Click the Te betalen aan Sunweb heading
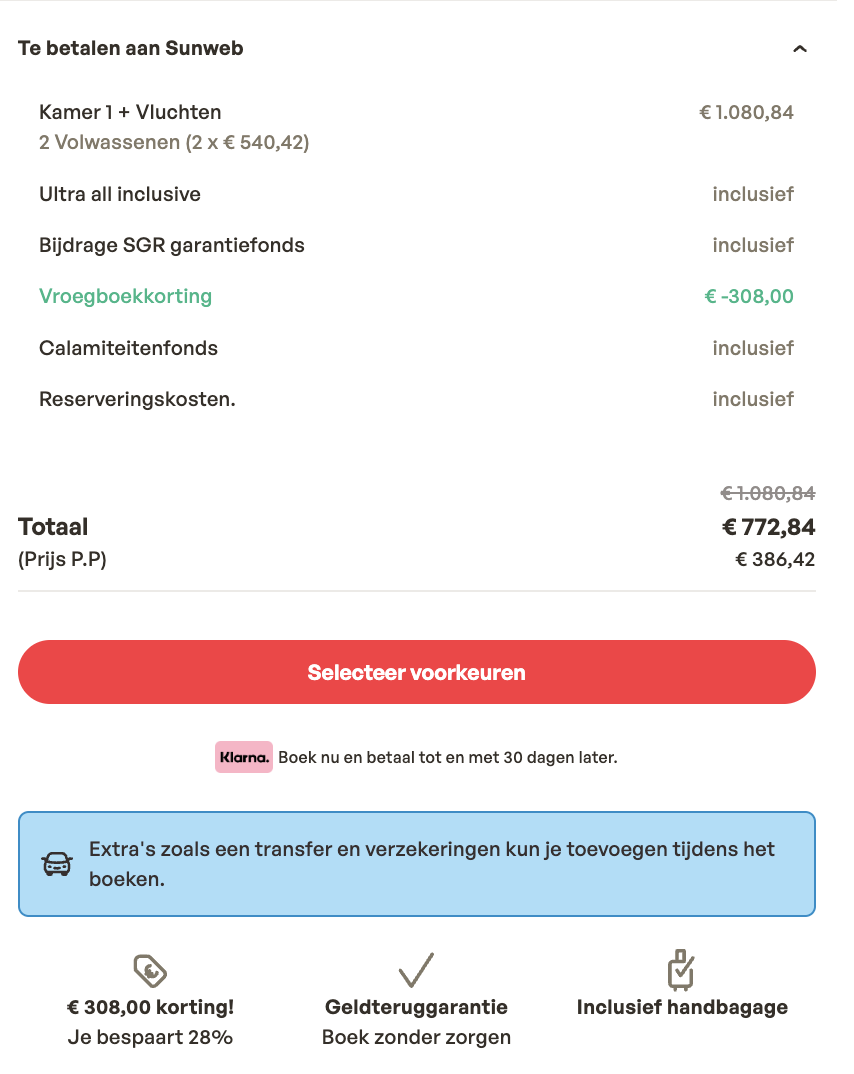The width and height of the screenshot is (854, 1074). click(x=130, y=48)
